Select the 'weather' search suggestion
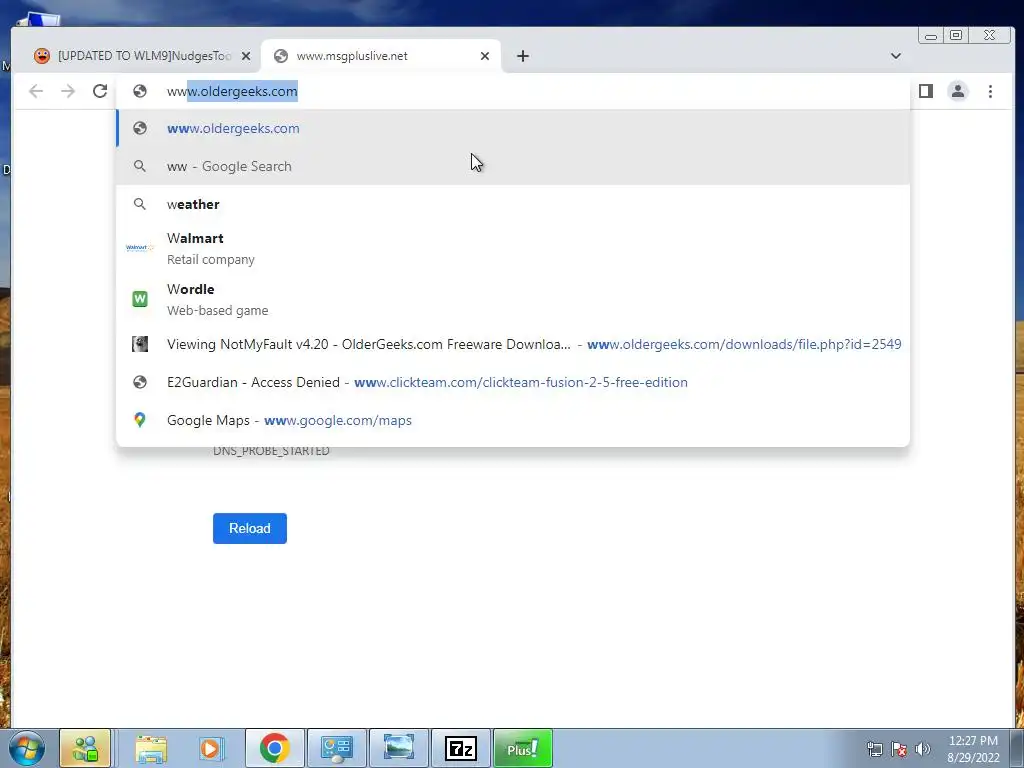The image size is (1024, 768). pyautogui.click(x=513, y=204)
